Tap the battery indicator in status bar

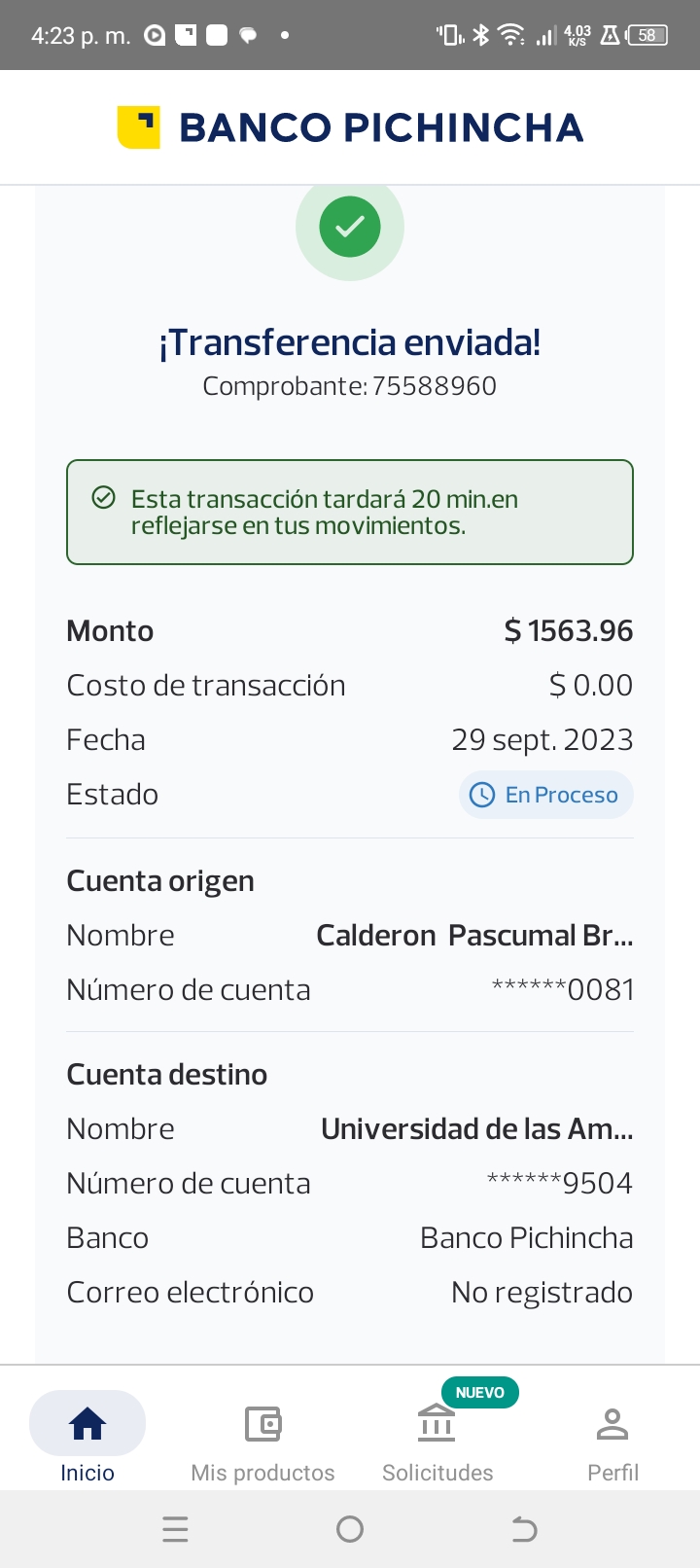click(x=648, y=36)
